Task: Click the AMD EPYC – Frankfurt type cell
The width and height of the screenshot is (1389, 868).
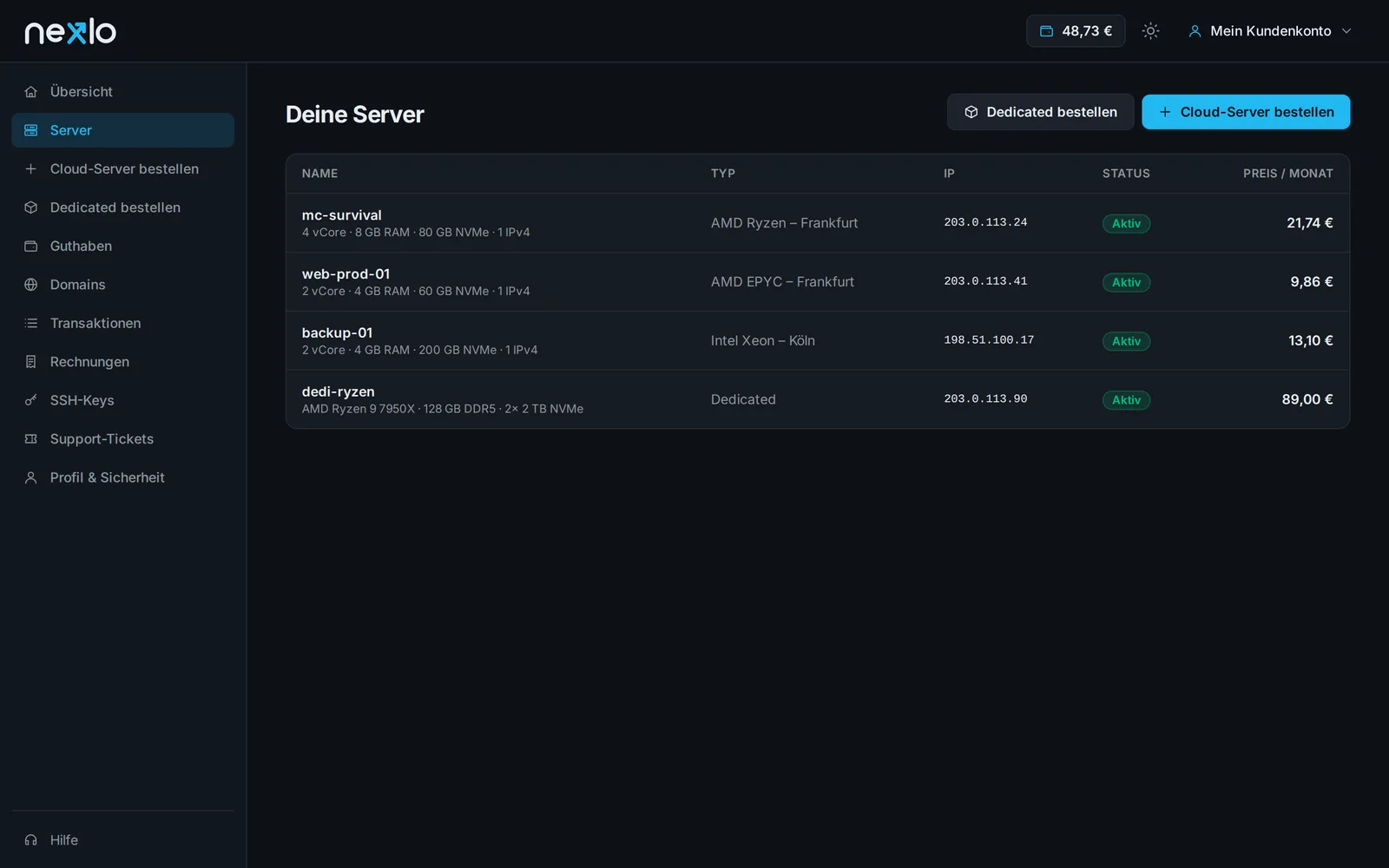Action: [x=782, y=282]
